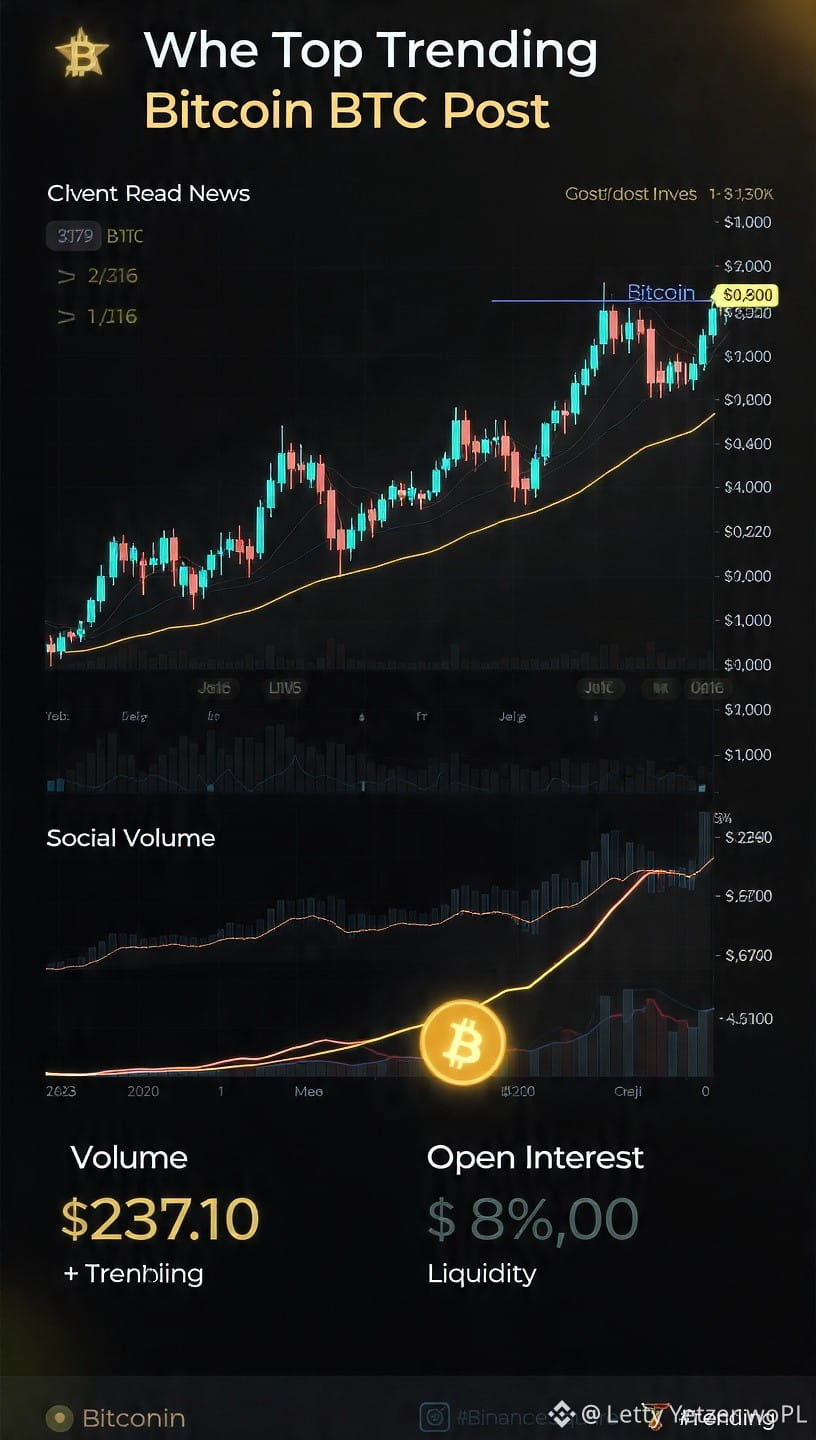This screenshot has width=816, height=1440.
Task: Click the $ 2290 Social Volume axis label
Action: [749, 838]
